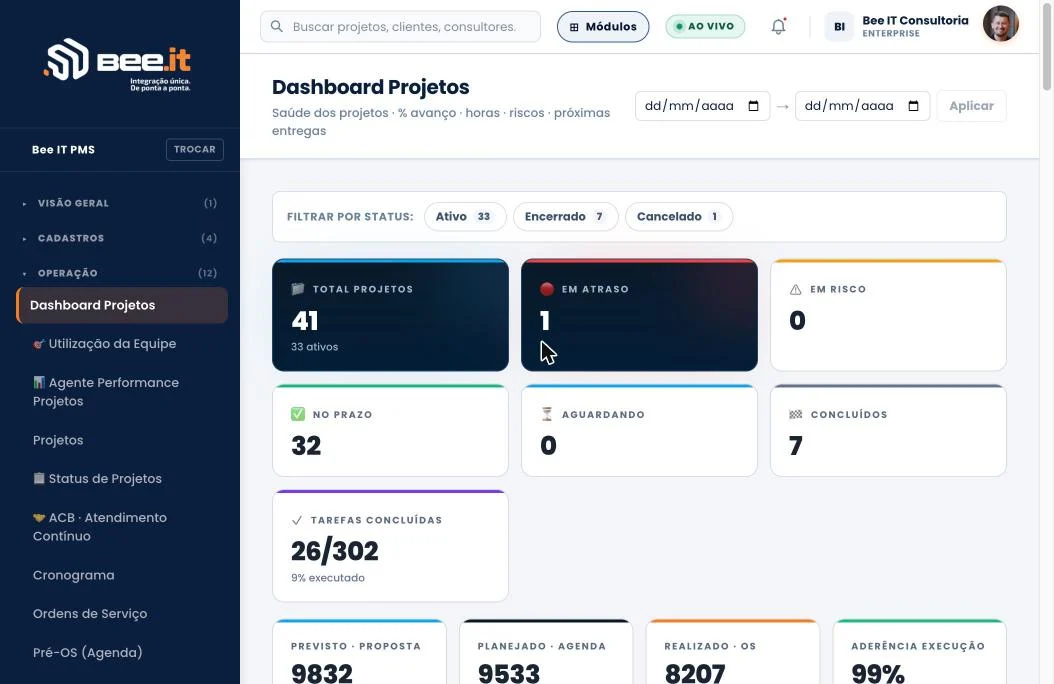Viewport: 1054px width, 684px height.
Task: Click the checkmark icon on Tarefas Concluídas card
Action: (297, 520)
